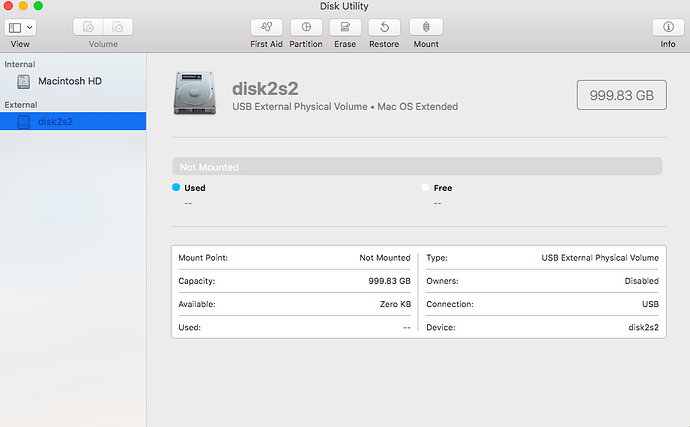690x427 pixels.
Task: Click the disk2s2 sidebar drive icon
Action: click(x=23, y=121)
